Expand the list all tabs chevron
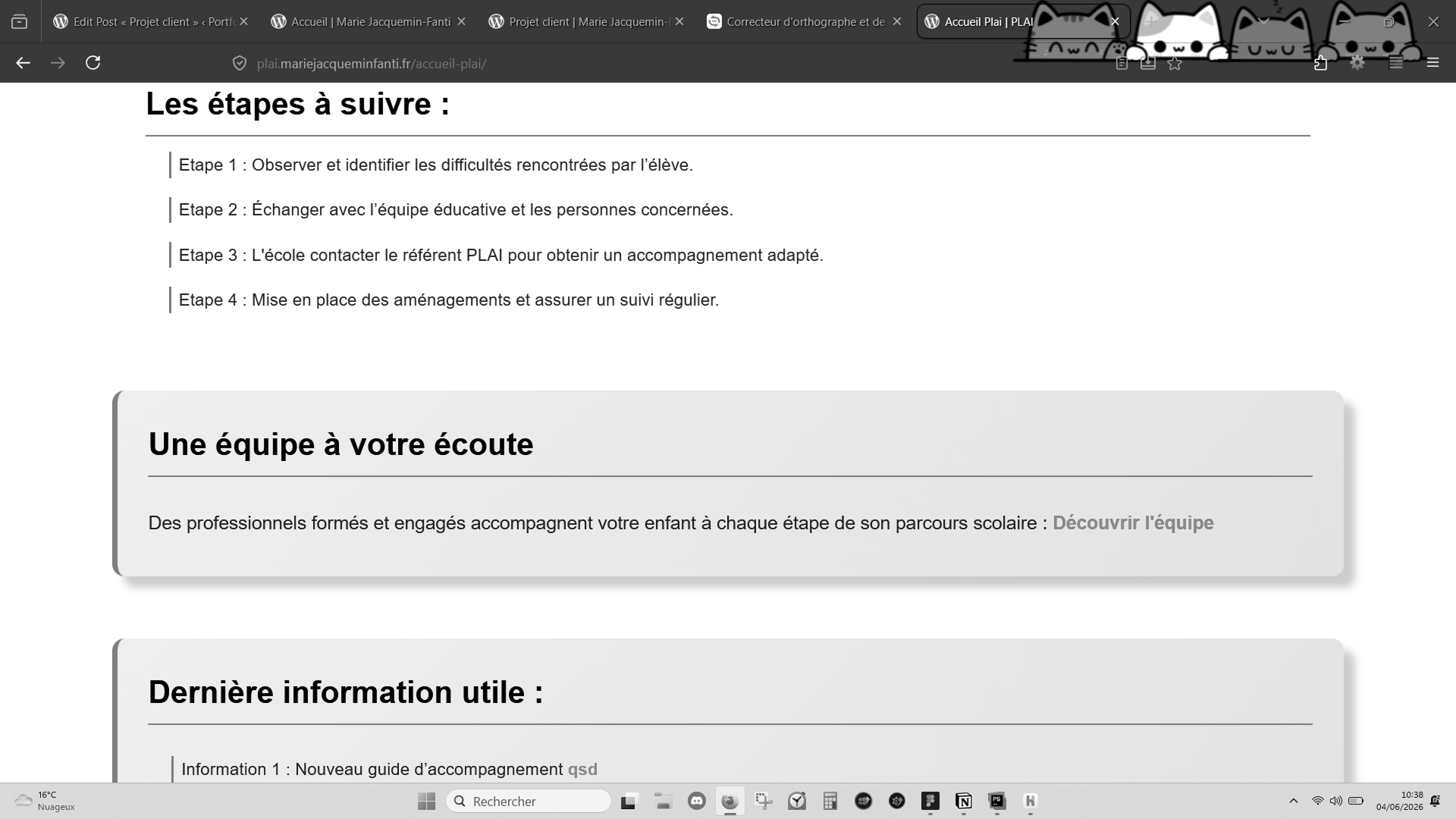This screenshot has height=819, width=1456. click(x=1263, y=21)
